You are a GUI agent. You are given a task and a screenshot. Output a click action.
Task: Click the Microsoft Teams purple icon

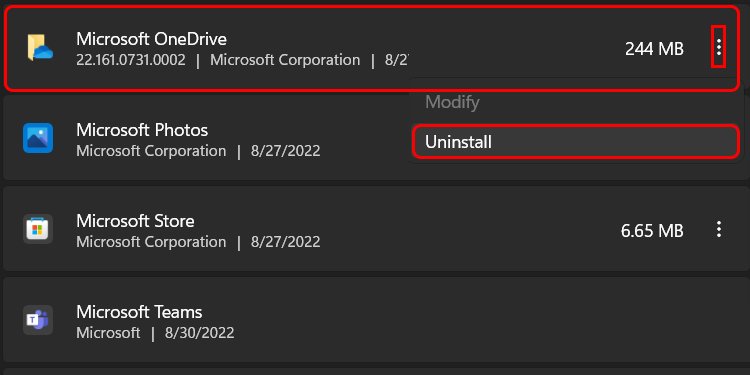click(x=38, y=320)
